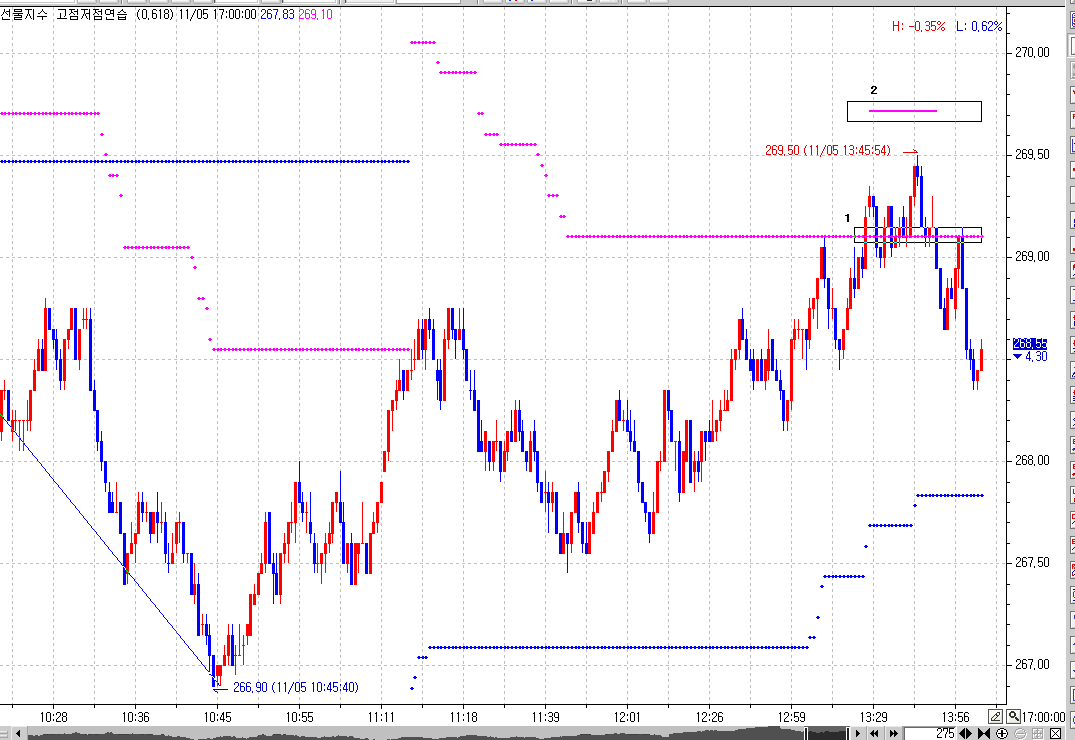Click the 선물지수 chart title label

[x=24, y=14]
